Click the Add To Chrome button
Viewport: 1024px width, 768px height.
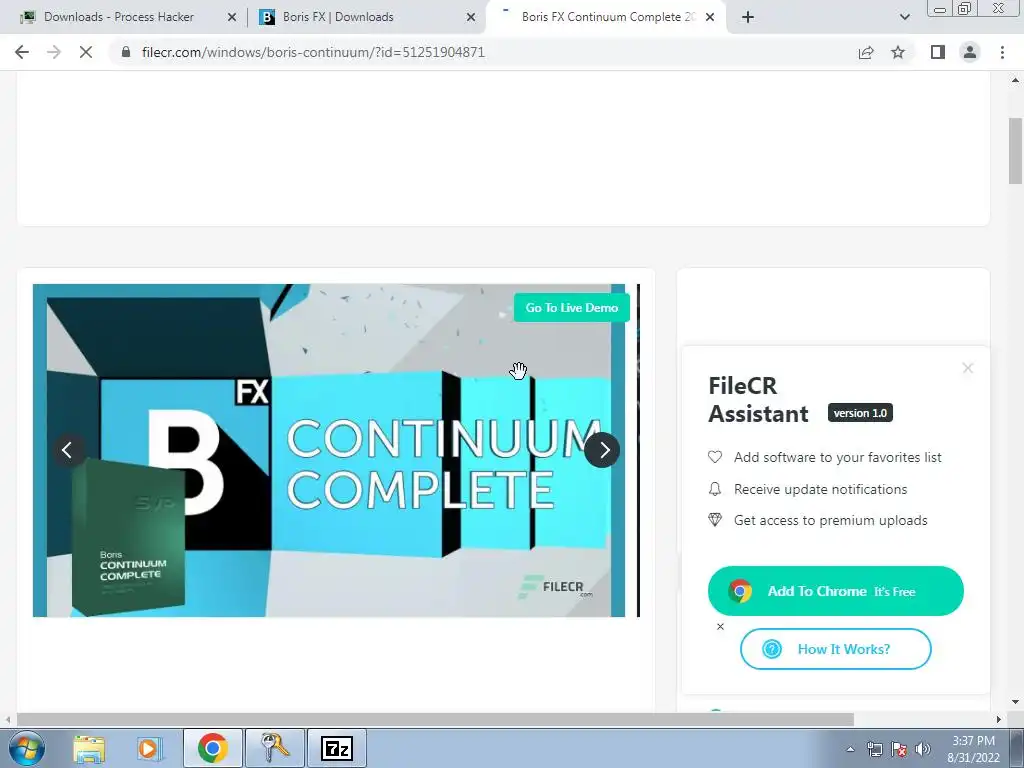835,591
